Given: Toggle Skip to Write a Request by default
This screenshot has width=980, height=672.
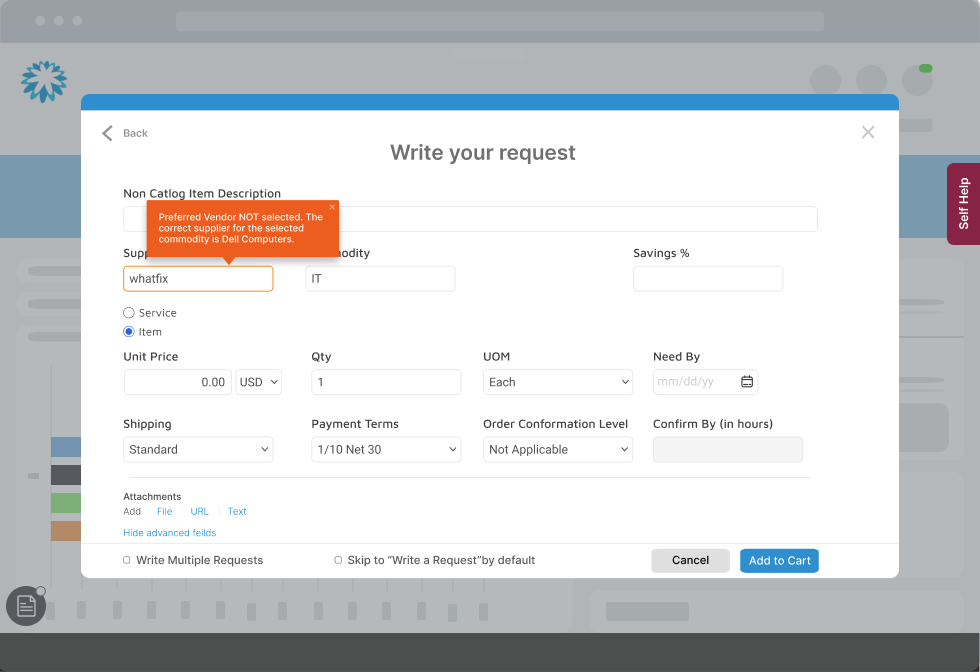Looking at the screenshot, I should (x=338, y=560).
